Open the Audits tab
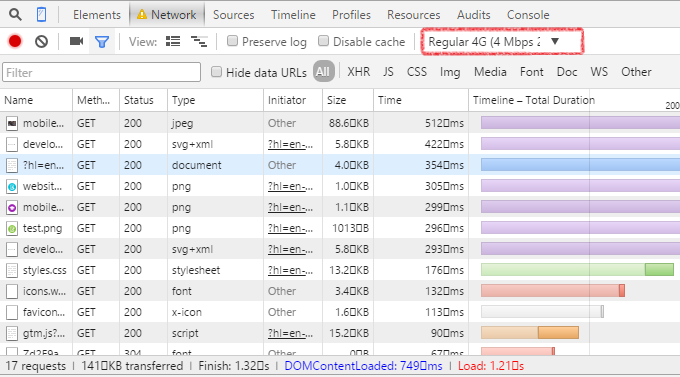The height and width of the screenshot is (377, 680). pyautogui.click(x=474, y=15)
